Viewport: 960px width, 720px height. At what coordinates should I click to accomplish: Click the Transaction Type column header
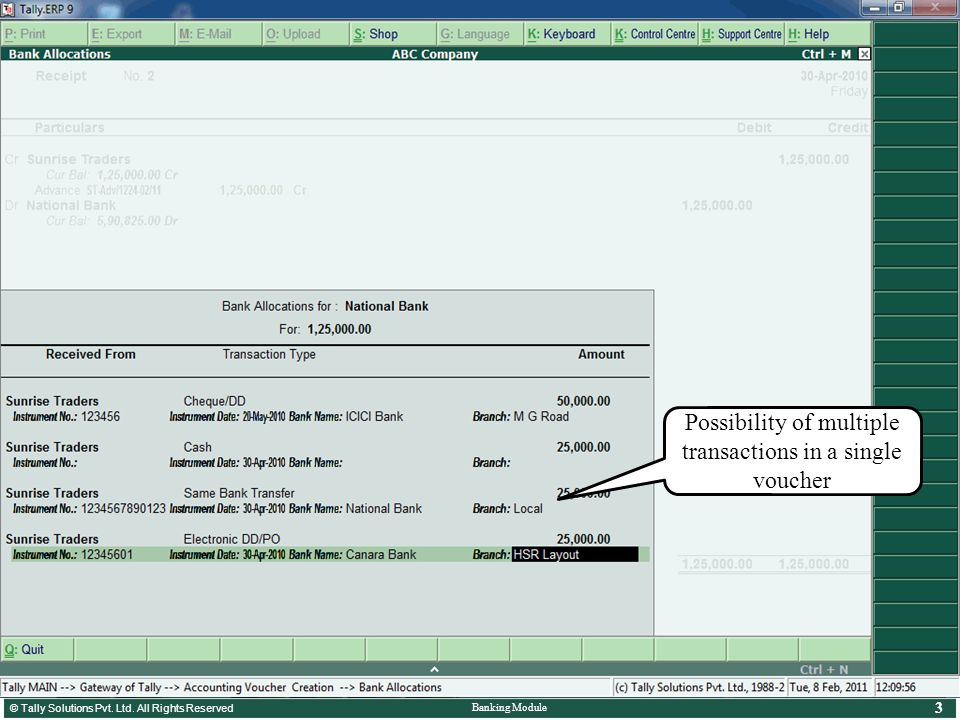(x=269, y=354)
